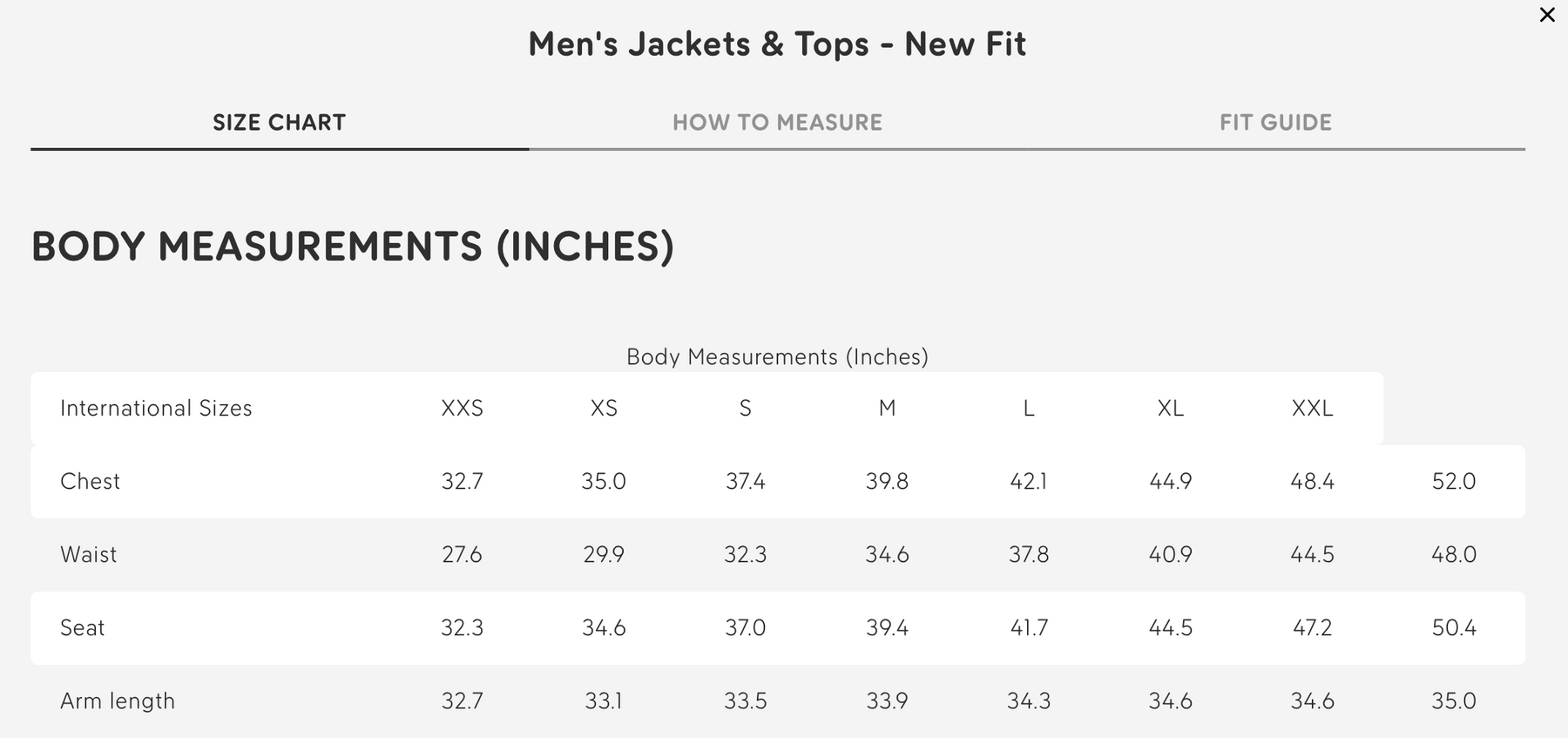Click the 48.0 waist measurement value
This screenshot has height=738, width=1568.
click(1454, 555)
